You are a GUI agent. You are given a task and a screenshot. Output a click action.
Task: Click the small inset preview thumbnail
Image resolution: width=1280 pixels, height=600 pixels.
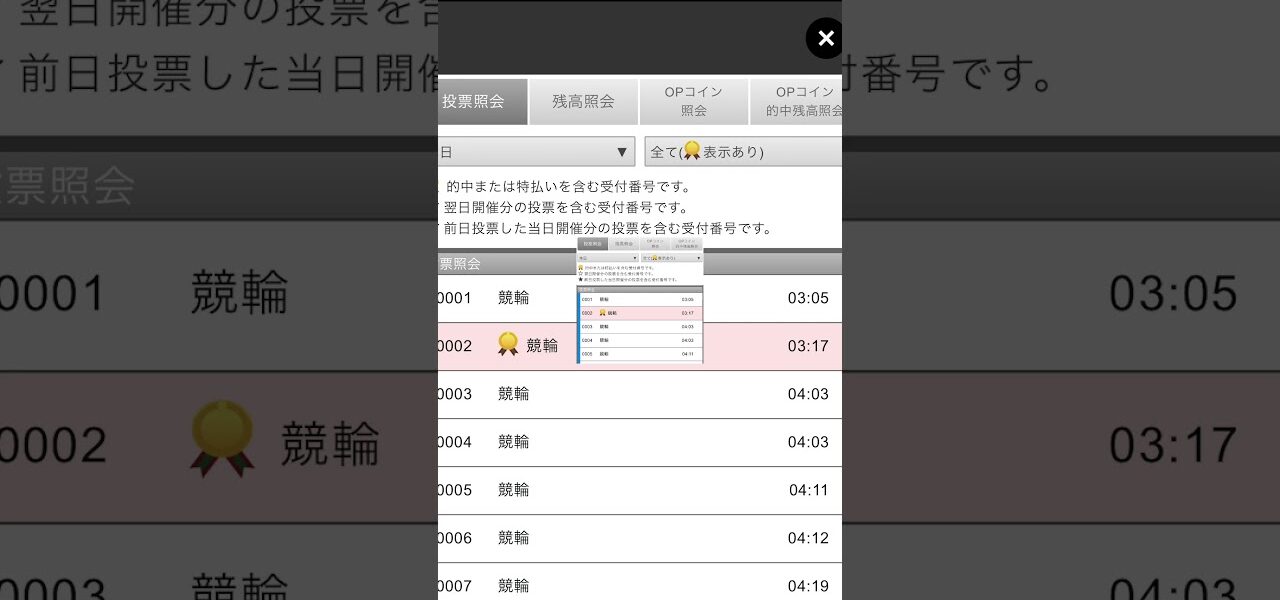640,300
